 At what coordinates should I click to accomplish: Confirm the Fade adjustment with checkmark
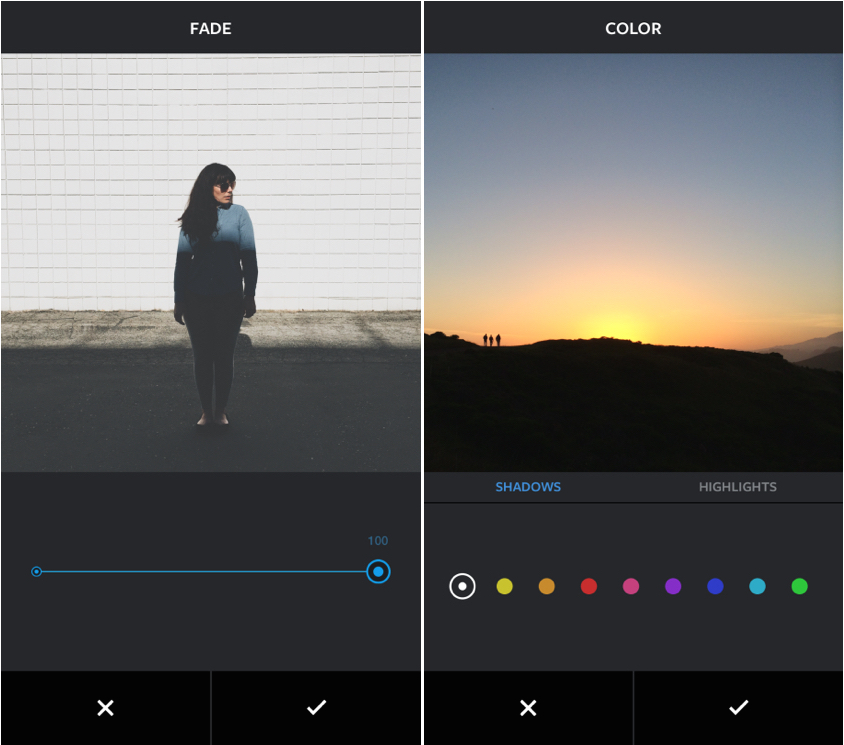click(316, 708)
